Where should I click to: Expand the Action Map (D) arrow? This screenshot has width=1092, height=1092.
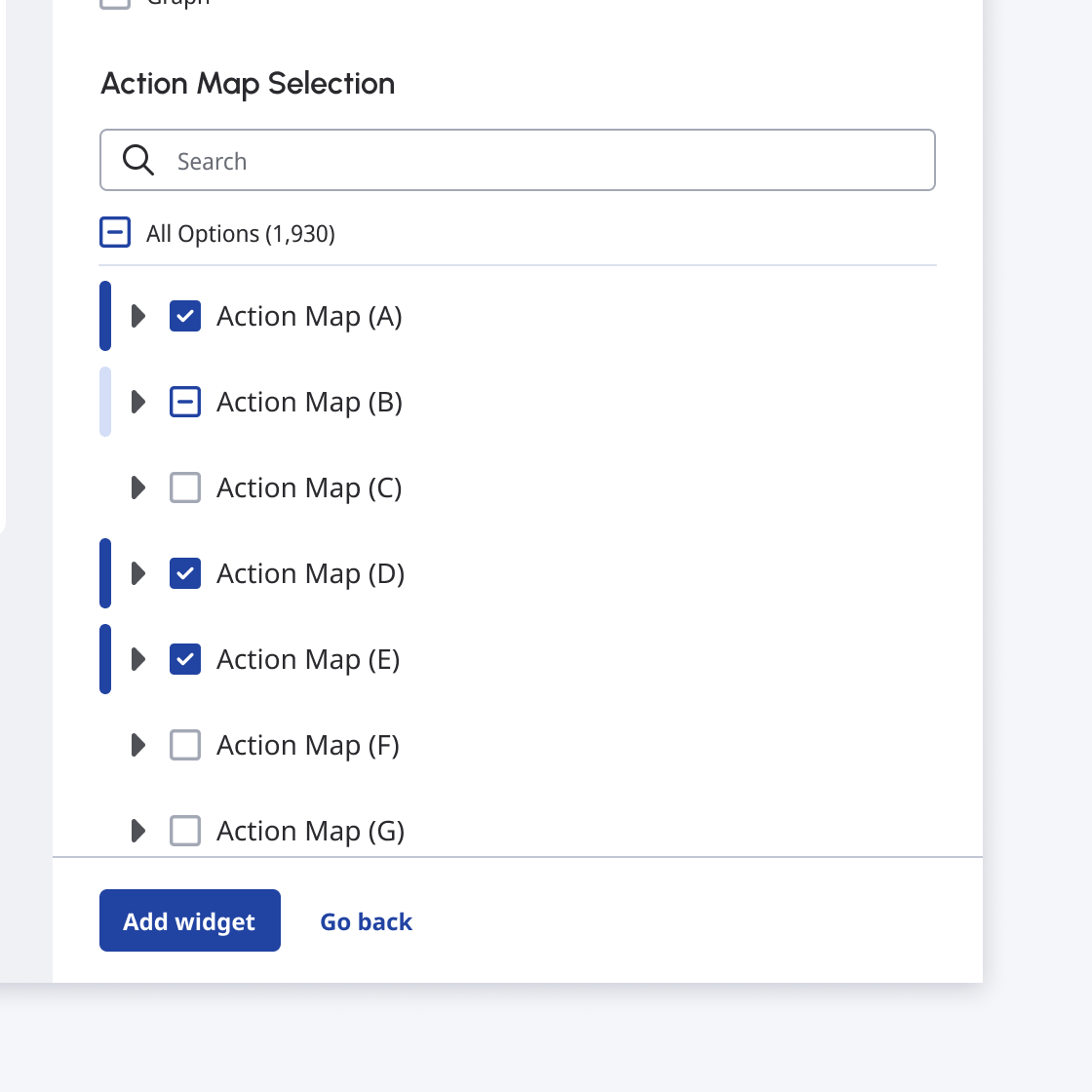[x=138, y=573]
